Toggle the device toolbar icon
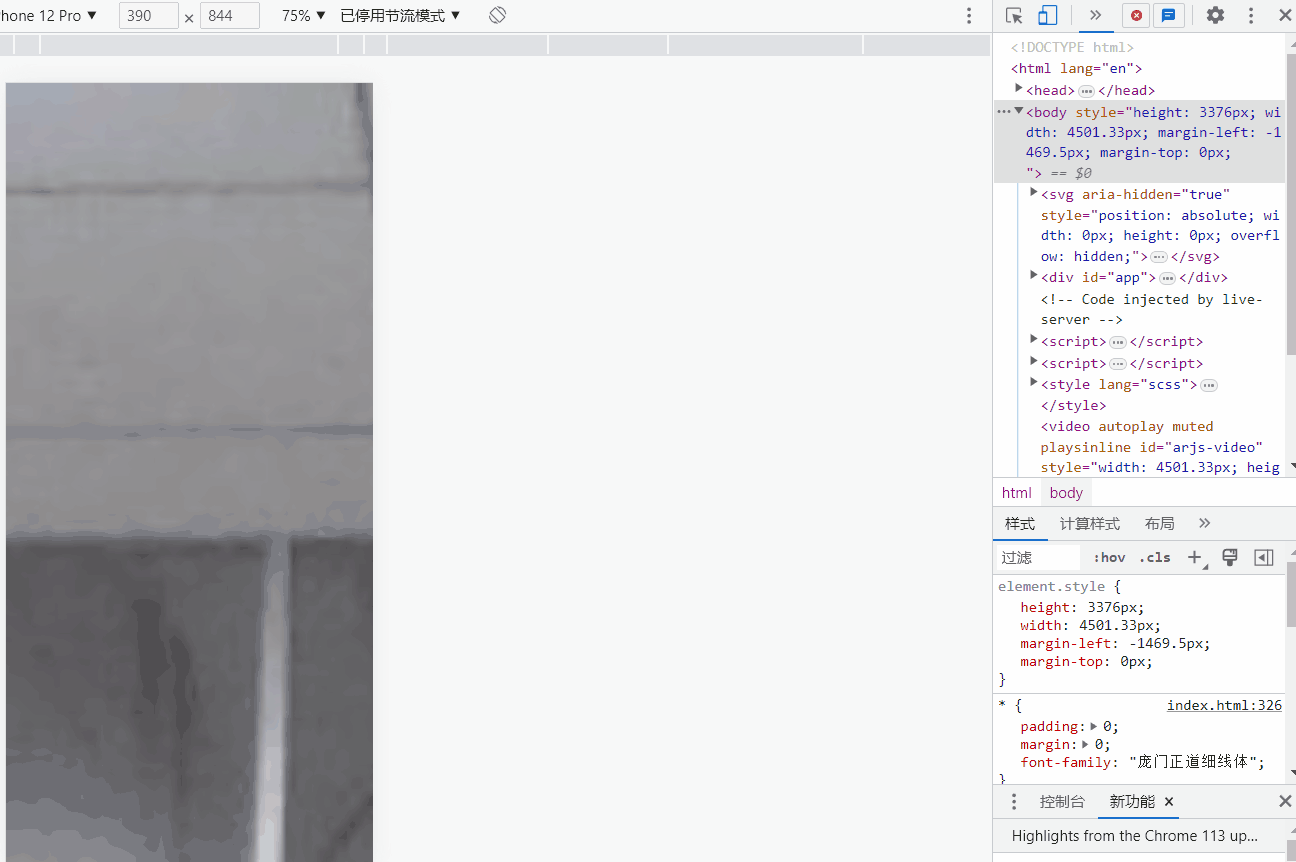 (x=1047, y=16)
